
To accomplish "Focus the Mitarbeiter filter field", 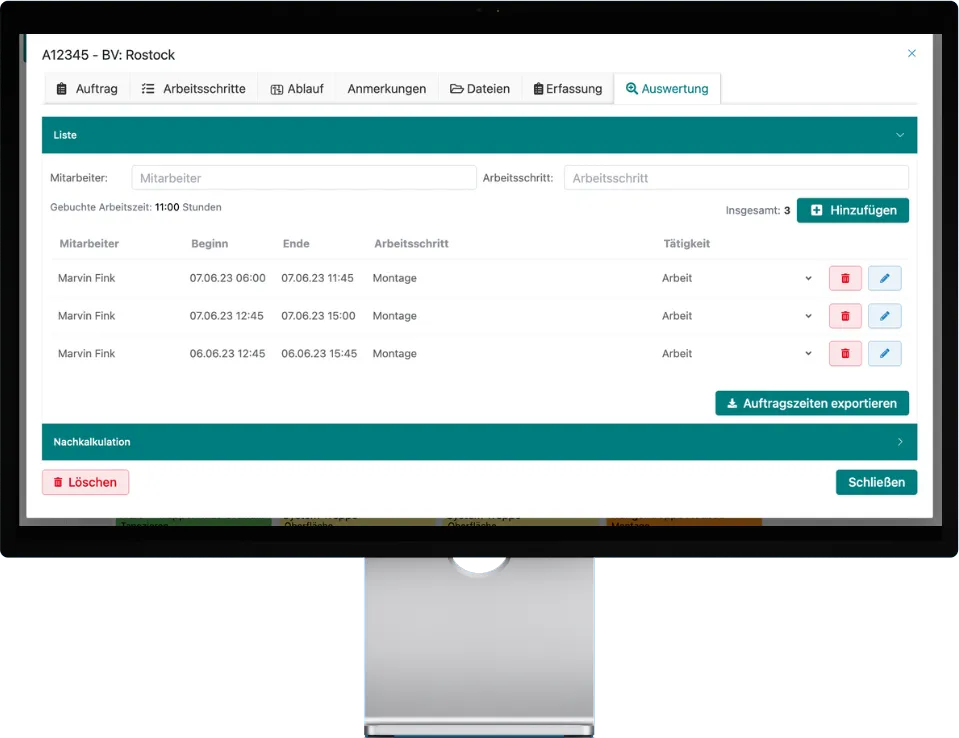I will click(x=303, y=178).
